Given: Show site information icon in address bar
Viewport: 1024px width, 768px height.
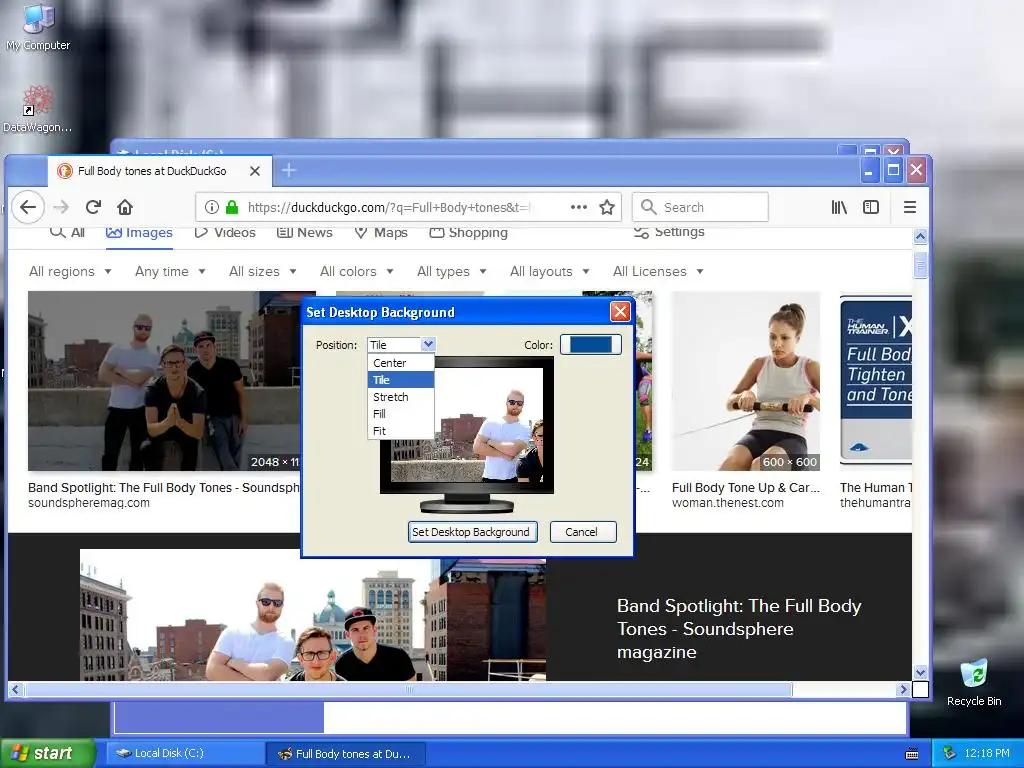Looking at the screenshot, I should 212,208.
